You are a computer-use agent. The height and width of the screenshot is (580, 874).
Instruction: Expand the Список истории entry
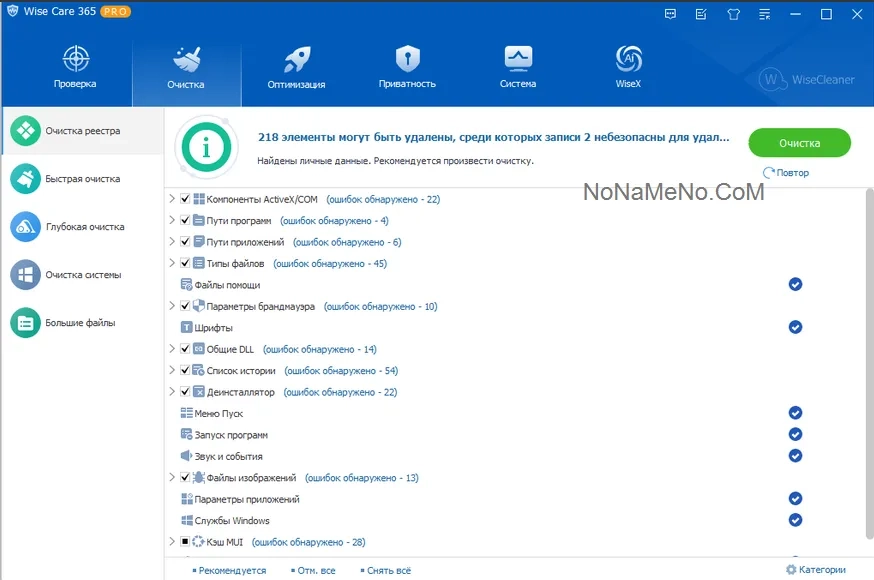[172, 370]
